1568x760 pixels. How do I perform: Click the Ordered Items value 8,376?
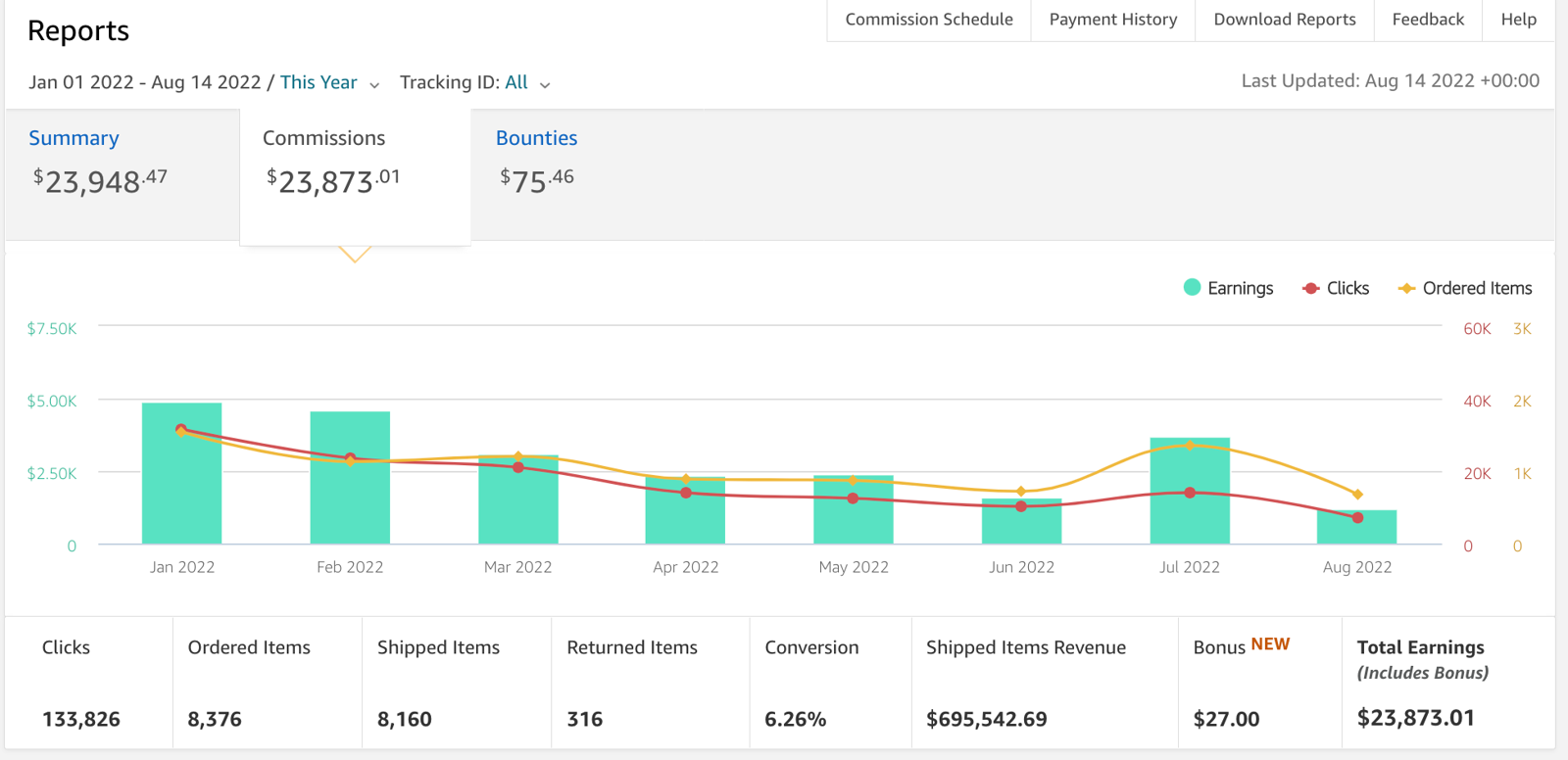click(215, 719)
